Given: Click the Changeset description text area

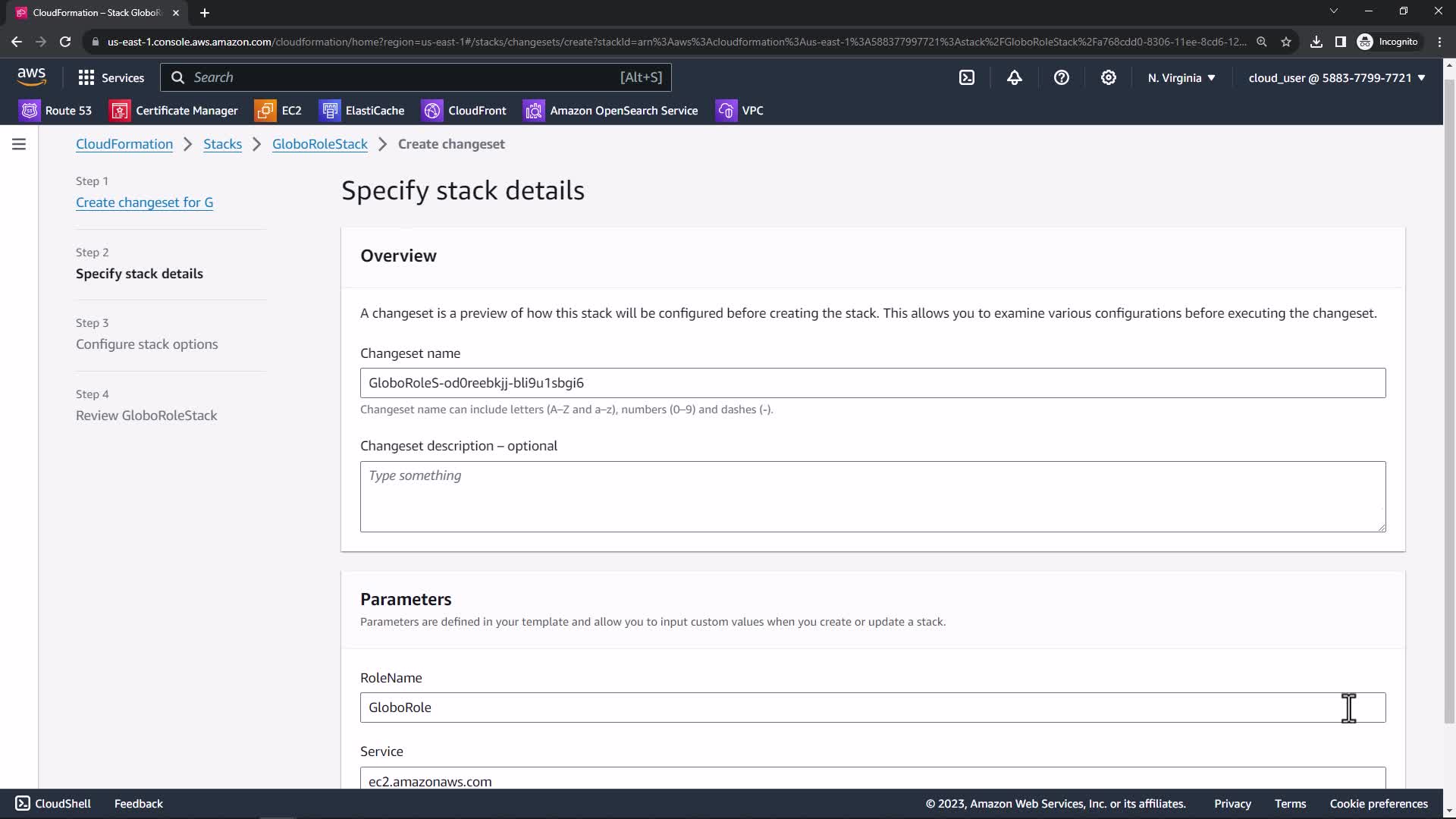Looking at the screenshot, I should [x=872, y=496].
